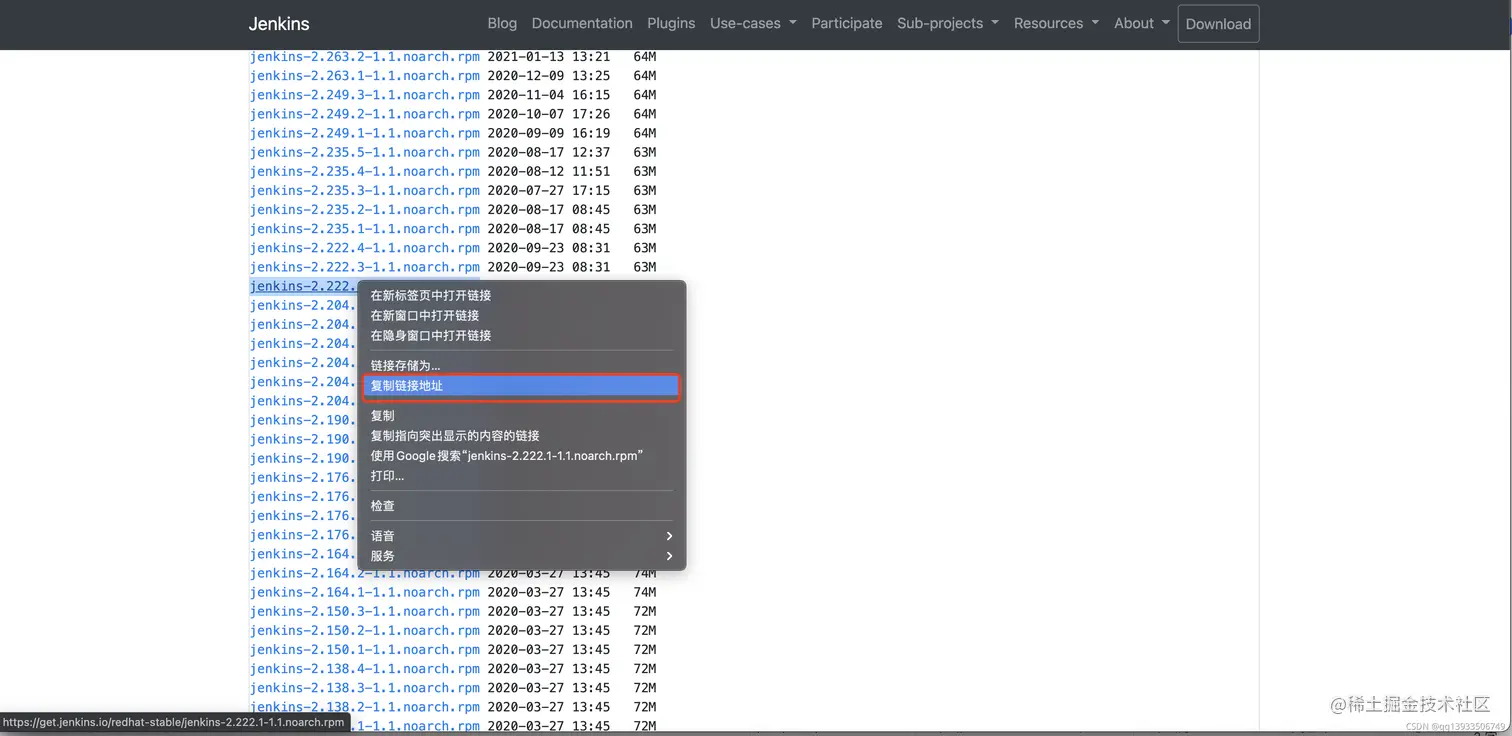The width and height of the screenshot is (1512, 736).
Task: Open the Plugins navigation link
Action: 671,23
